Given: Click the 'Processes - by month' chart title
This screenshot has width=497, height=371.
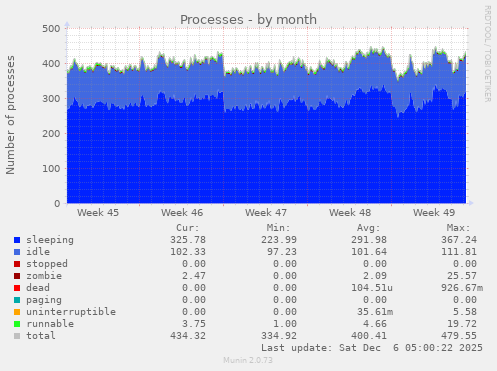Looking at the screenshot, I should click(x=248, y=20).
